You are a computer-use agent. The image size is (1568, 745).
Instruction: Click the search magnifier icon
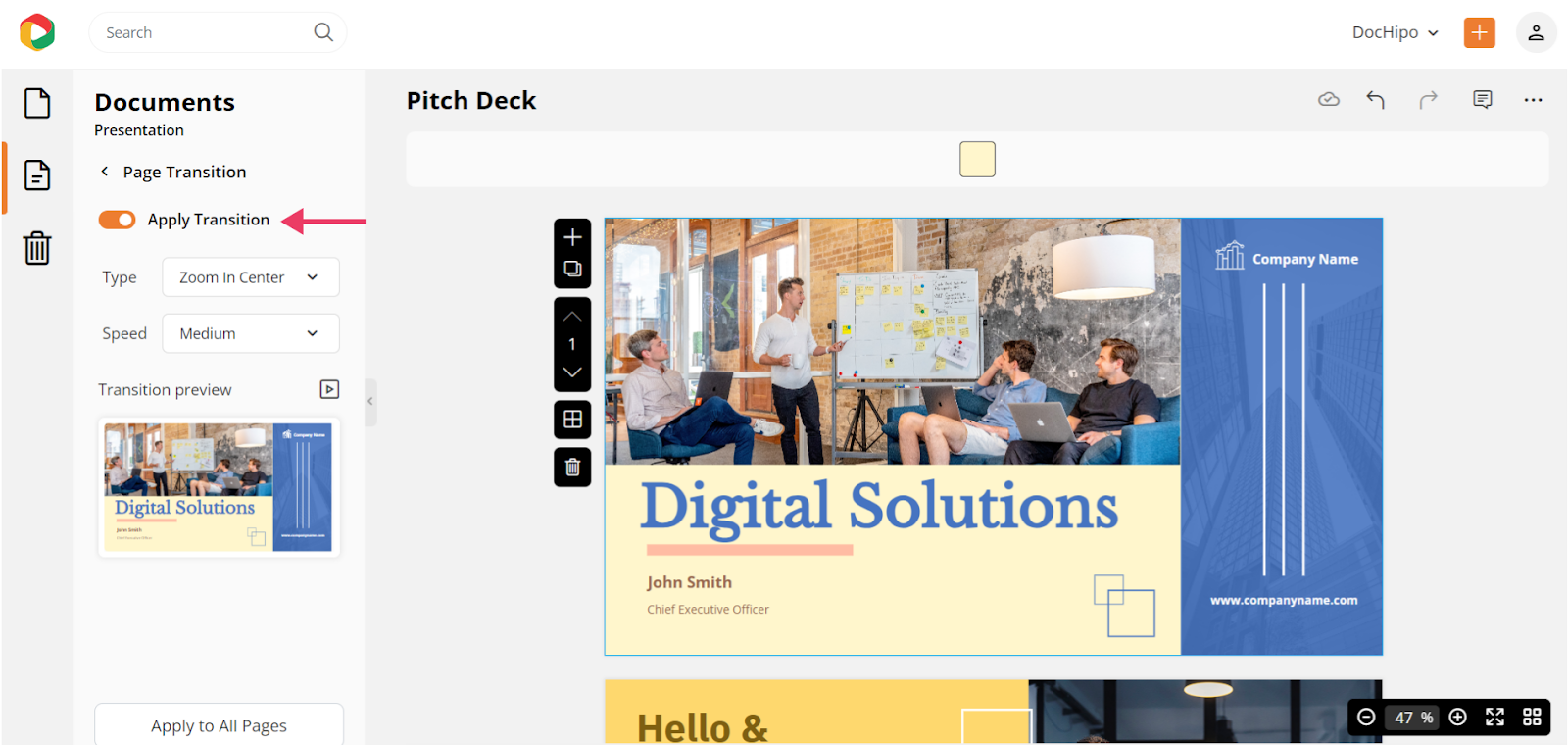[x=323, y=32]
